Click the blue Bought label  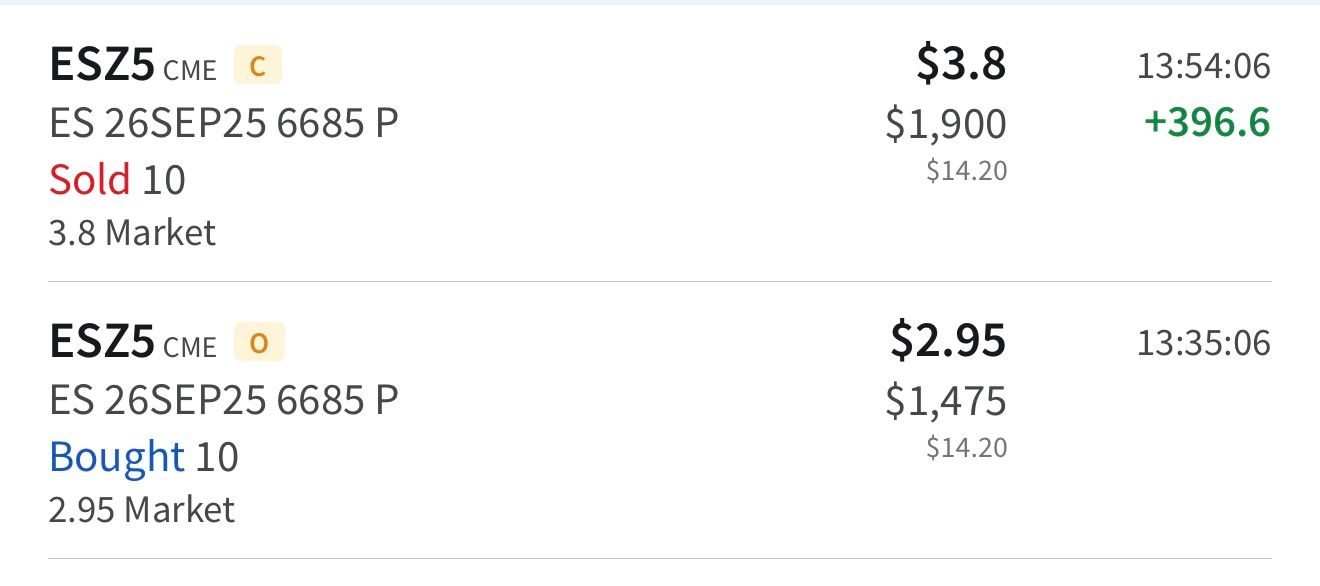click(x=116, y=457)
